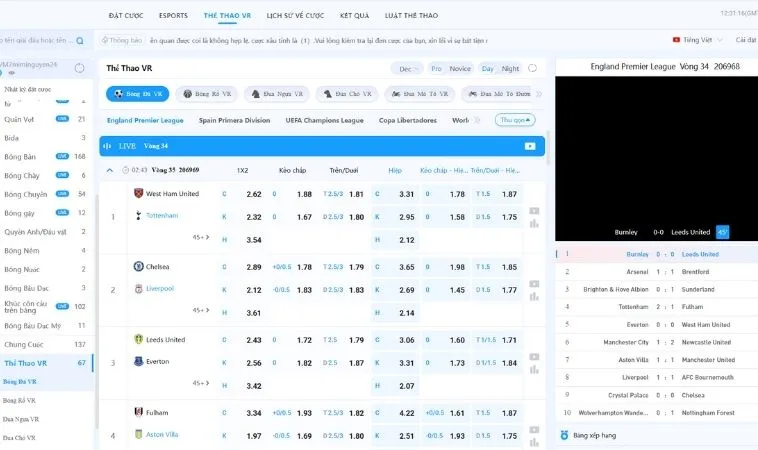Click the video icon in the LIVE bar

[x=530, y=146]
